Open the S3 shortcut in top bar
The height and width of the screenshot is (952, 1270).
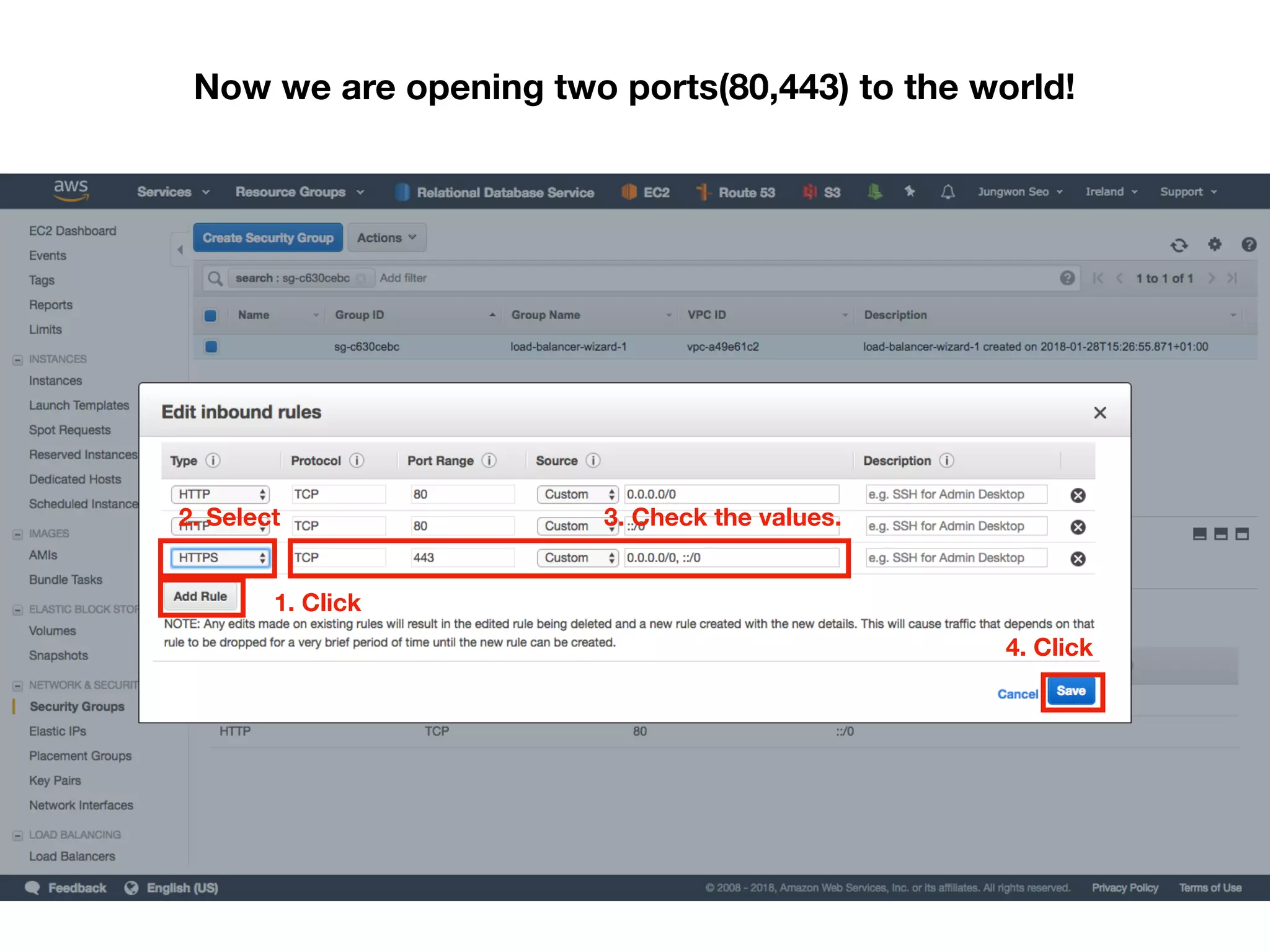point(822,192)
